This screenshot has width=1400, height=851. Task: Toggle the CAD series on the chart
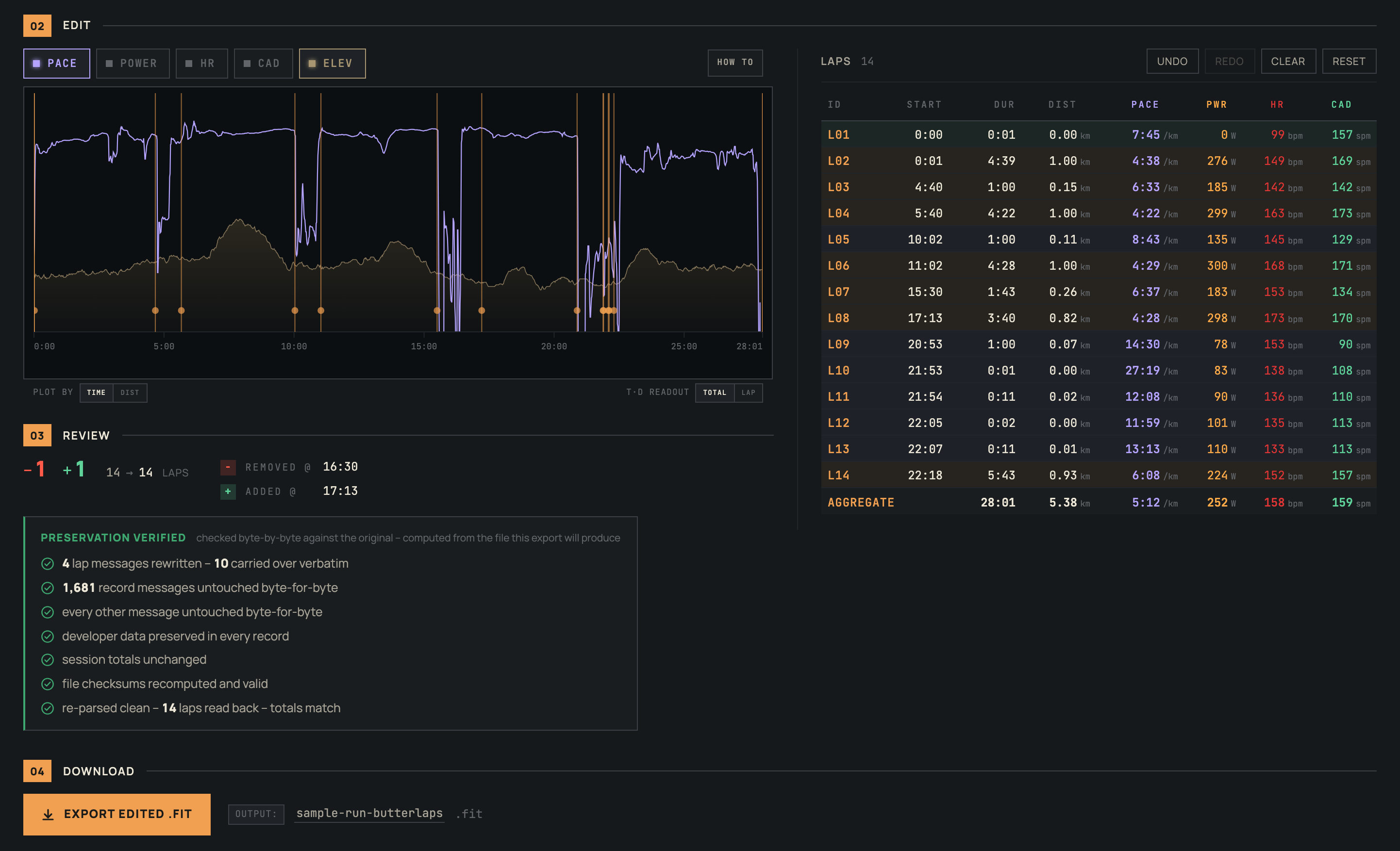[263, 63]
